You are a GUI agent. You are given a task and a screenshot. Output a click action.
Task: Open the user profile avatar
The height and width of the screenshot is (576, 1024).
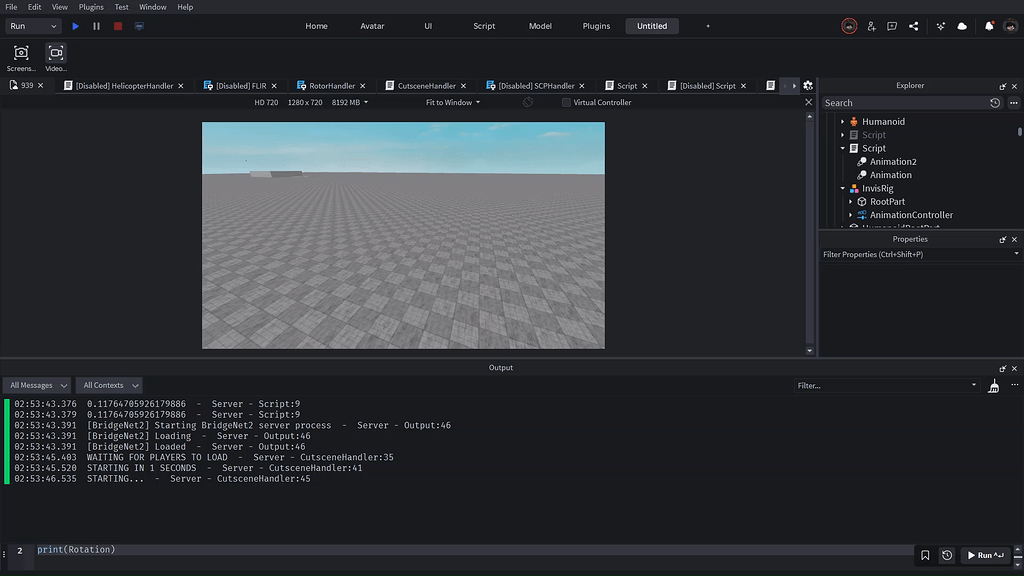point(1010,26)
